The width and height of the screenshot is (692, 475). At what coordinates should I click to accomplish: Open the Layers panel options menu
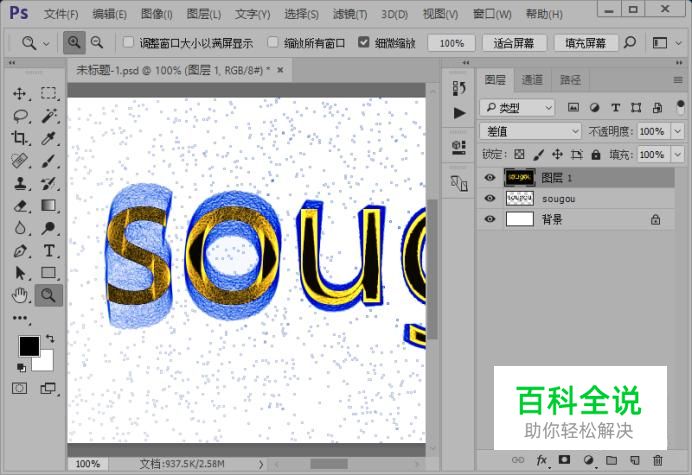click(678, 80)
